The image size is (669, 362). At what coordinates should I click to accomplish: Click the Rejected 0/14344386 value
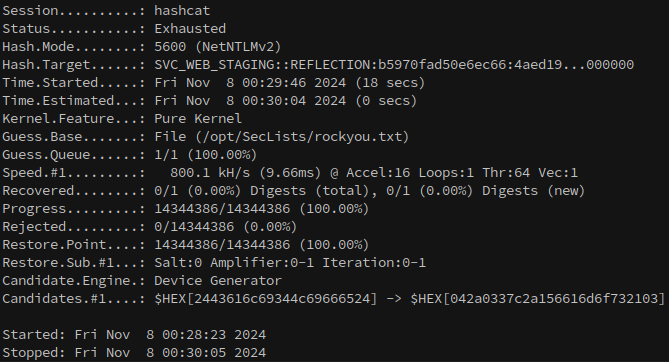pos(194,227)
